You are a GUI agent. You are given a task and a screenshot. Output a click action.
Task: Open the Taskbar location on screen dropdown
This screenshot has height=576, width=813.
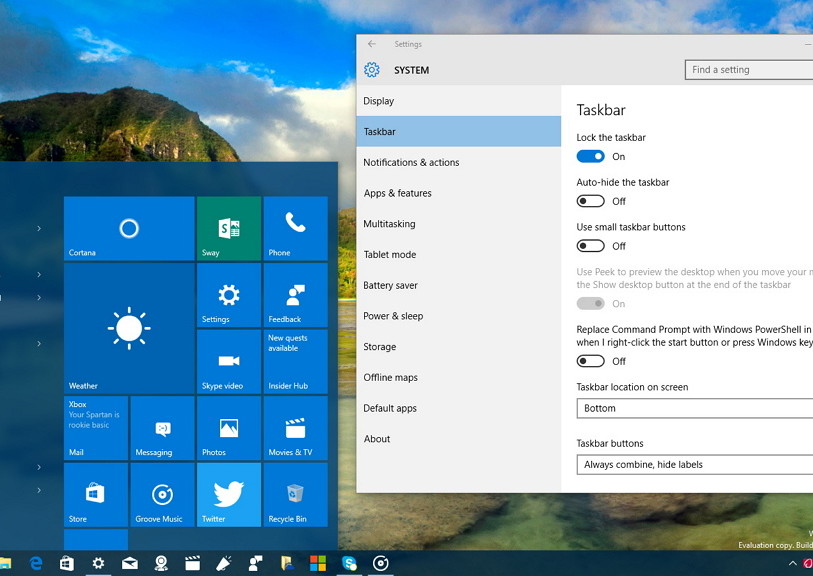693,408
